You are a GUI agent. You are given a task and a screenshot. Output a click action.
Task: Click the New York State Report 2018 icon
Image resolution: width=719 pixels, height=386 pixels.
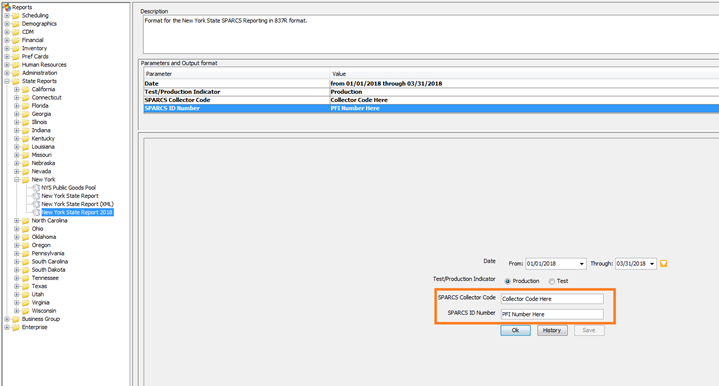[x=36, y=213]
